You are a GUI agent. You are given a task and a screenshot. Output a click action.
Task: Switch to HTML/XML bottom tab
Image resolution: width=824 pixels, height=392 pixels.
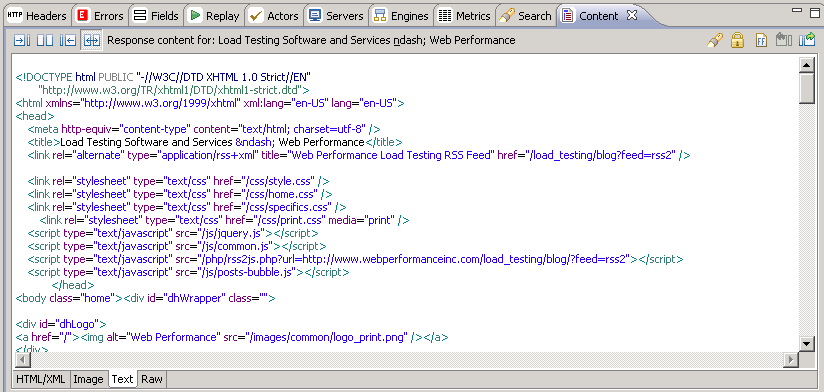40,379
